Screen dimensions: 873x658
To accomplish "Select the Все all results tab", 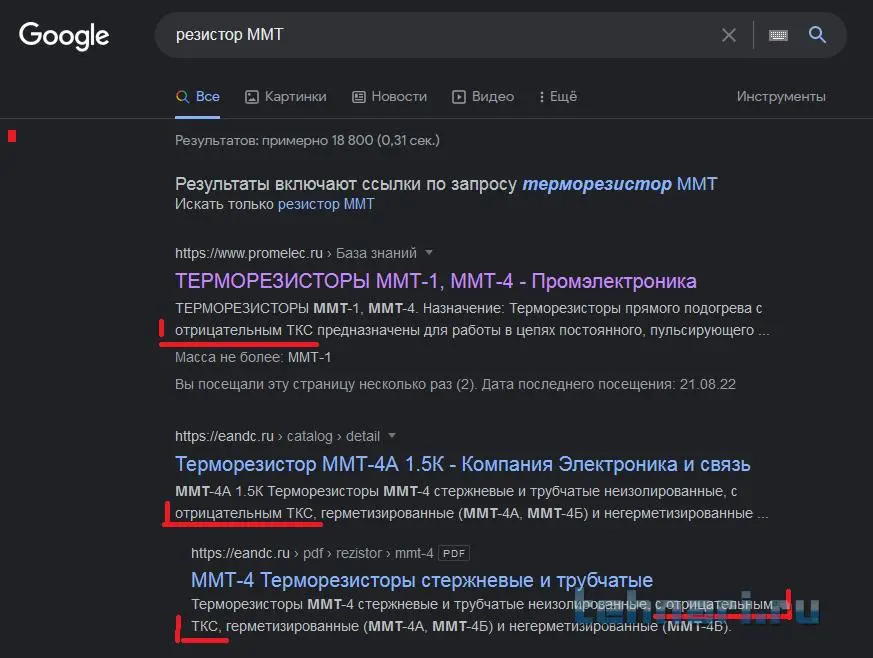I will coord(198,97).
